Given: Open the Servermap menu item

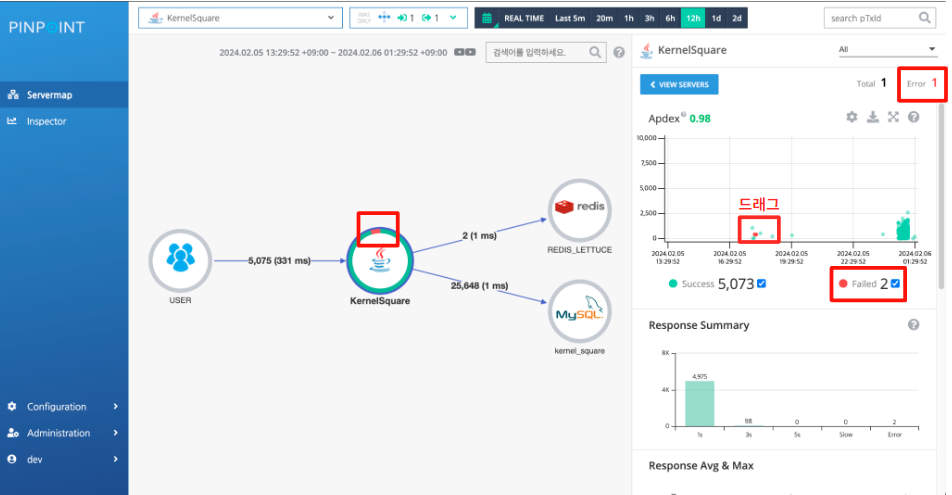Looking at the screenshot, I should (x=64, y=95).
